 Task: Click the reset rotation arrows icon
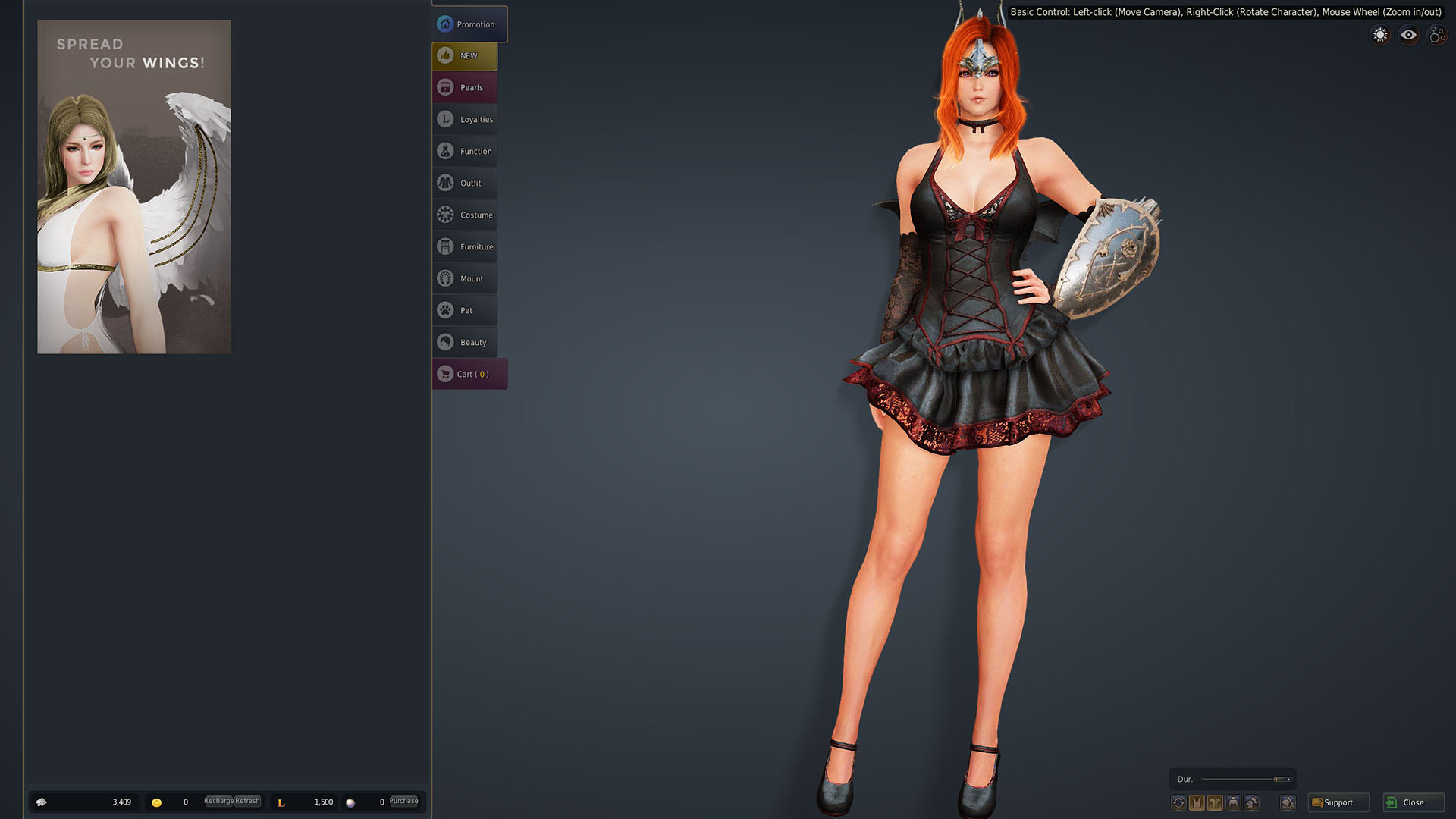pos(1178,802)
